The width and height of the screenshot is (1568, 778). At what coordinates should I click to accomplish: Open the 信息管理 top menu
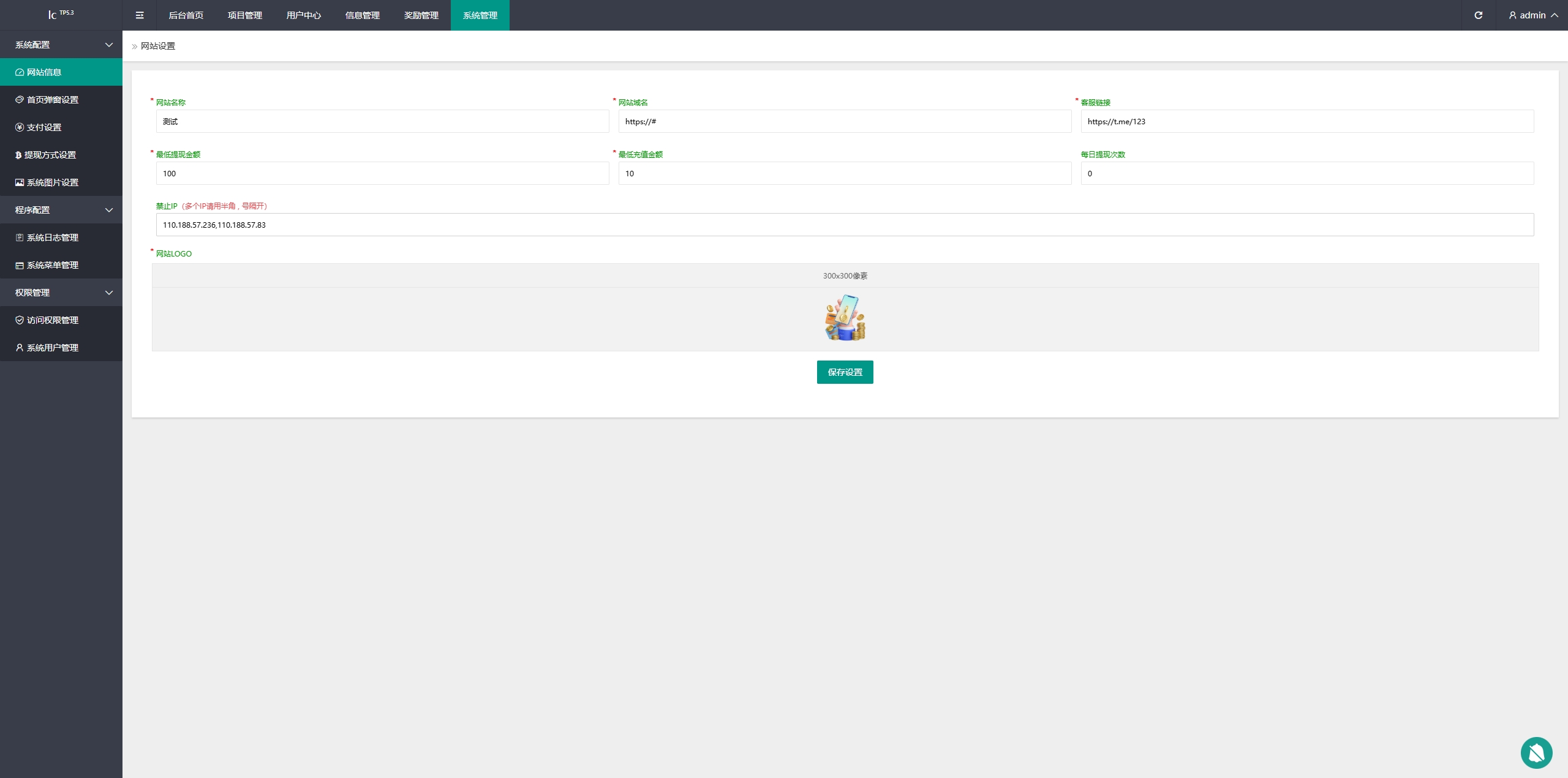pos(363,15)
